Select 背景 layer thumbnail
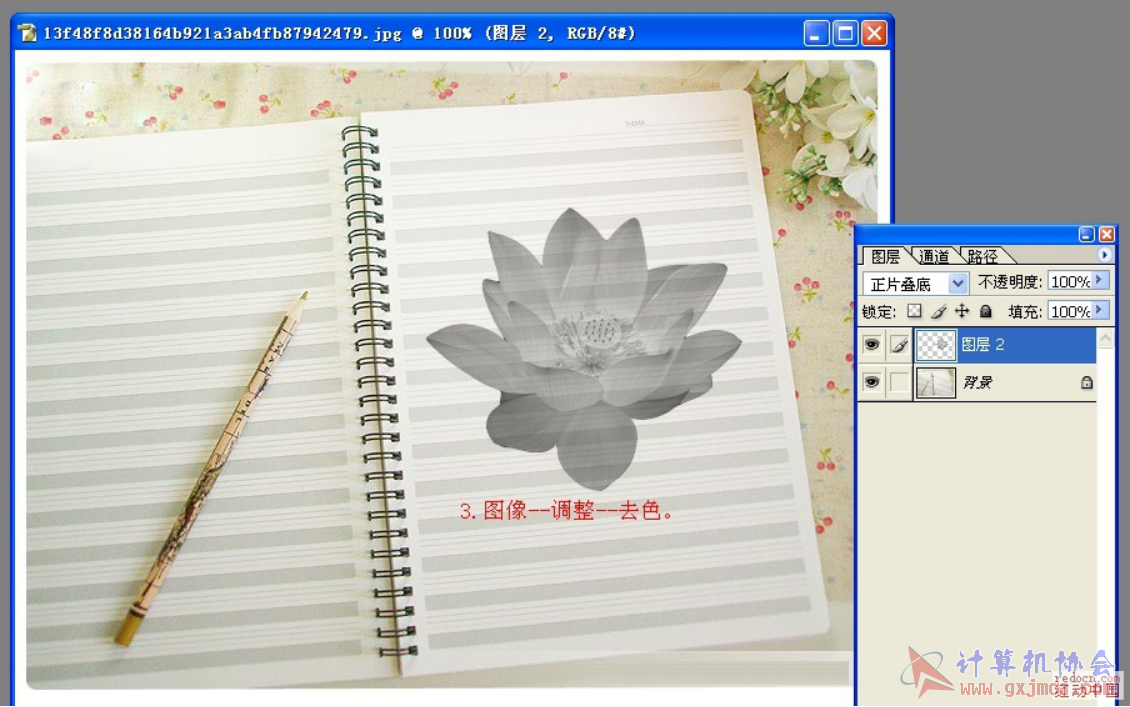The height and width of the screenshot is (707, 1130). (935, 382)
